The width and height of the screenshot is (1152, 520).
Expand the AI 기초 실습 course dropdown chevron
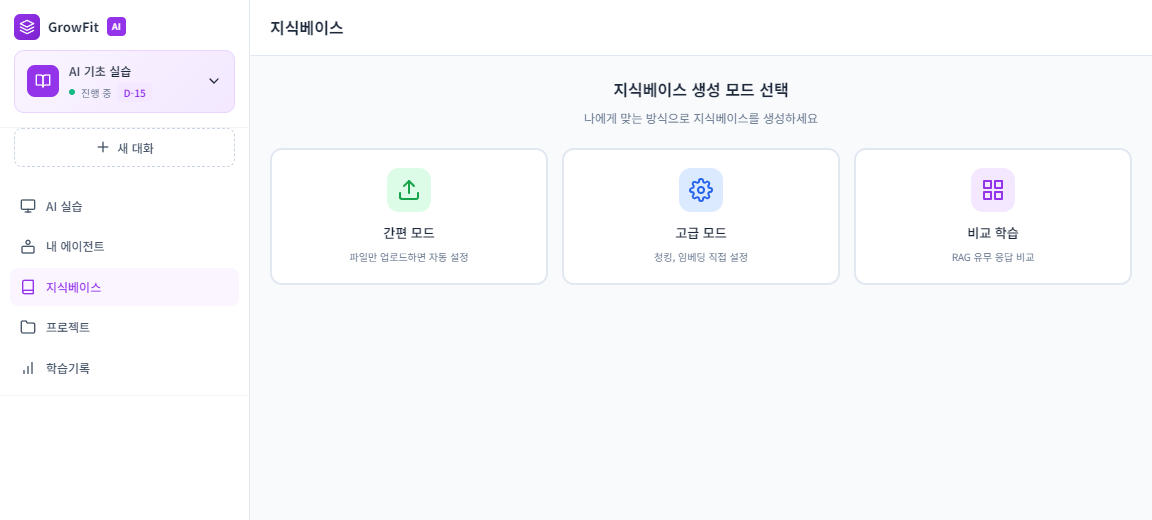click(x=213, y=81)
